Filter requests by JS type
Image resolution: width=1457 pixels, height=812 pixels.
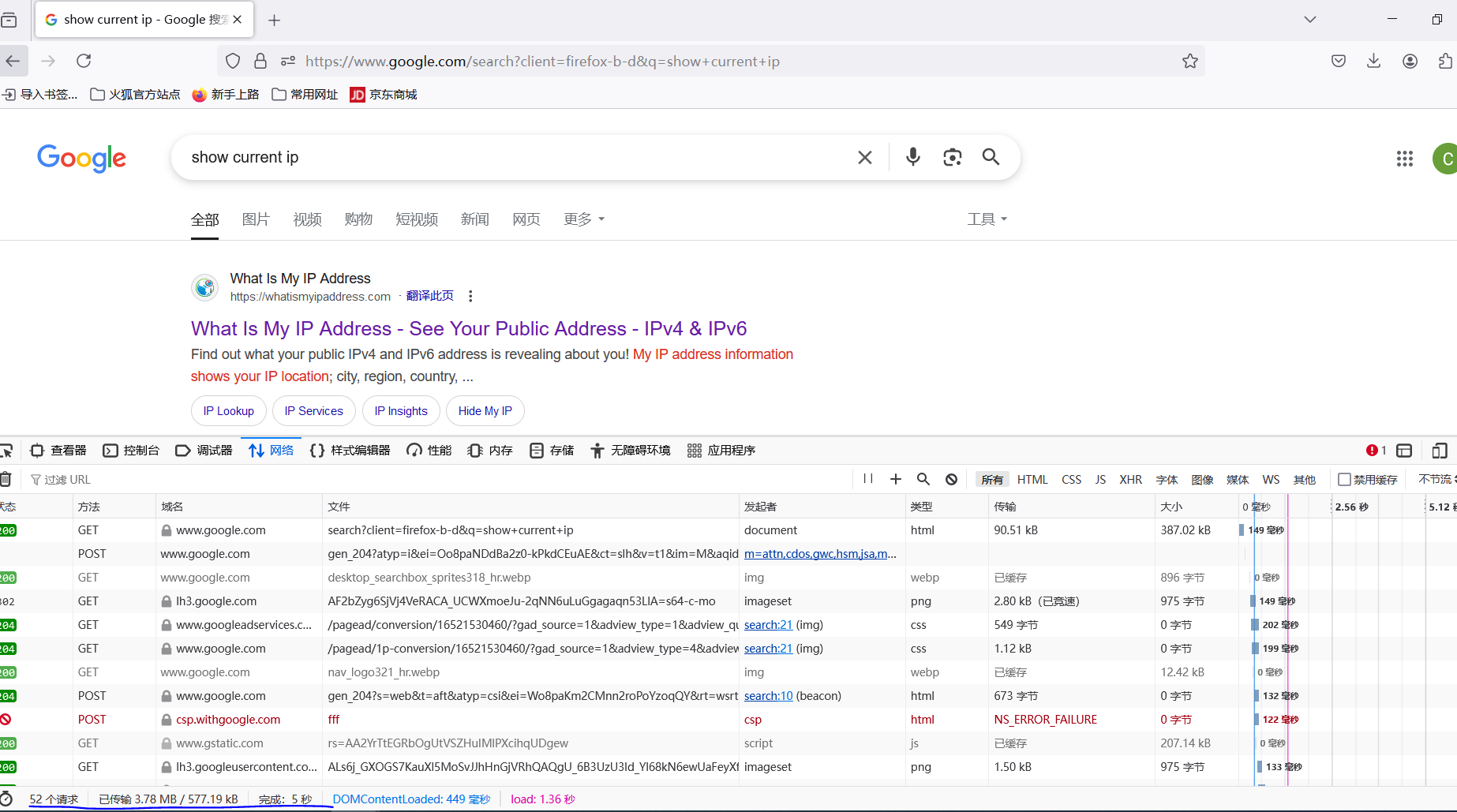click(1100, 480)
